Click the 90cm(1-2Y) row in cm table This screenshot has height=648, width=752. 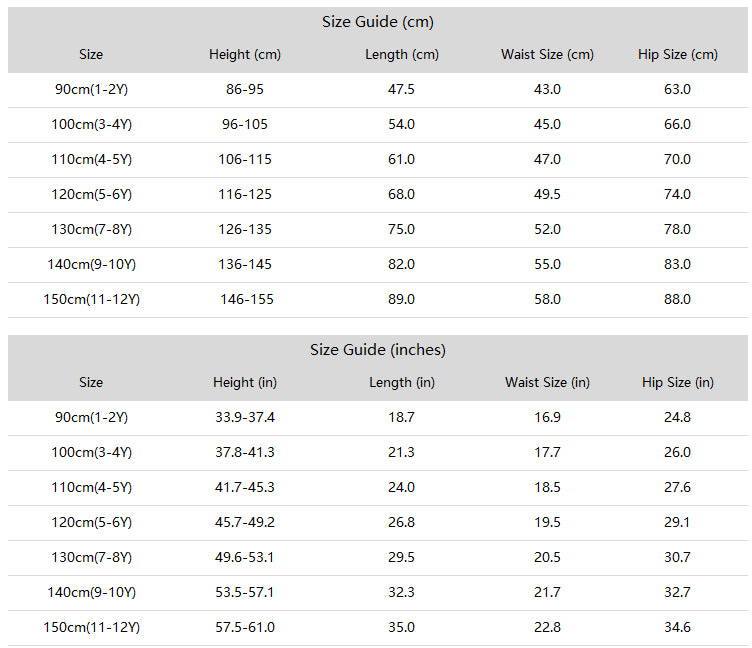[377, 90]
